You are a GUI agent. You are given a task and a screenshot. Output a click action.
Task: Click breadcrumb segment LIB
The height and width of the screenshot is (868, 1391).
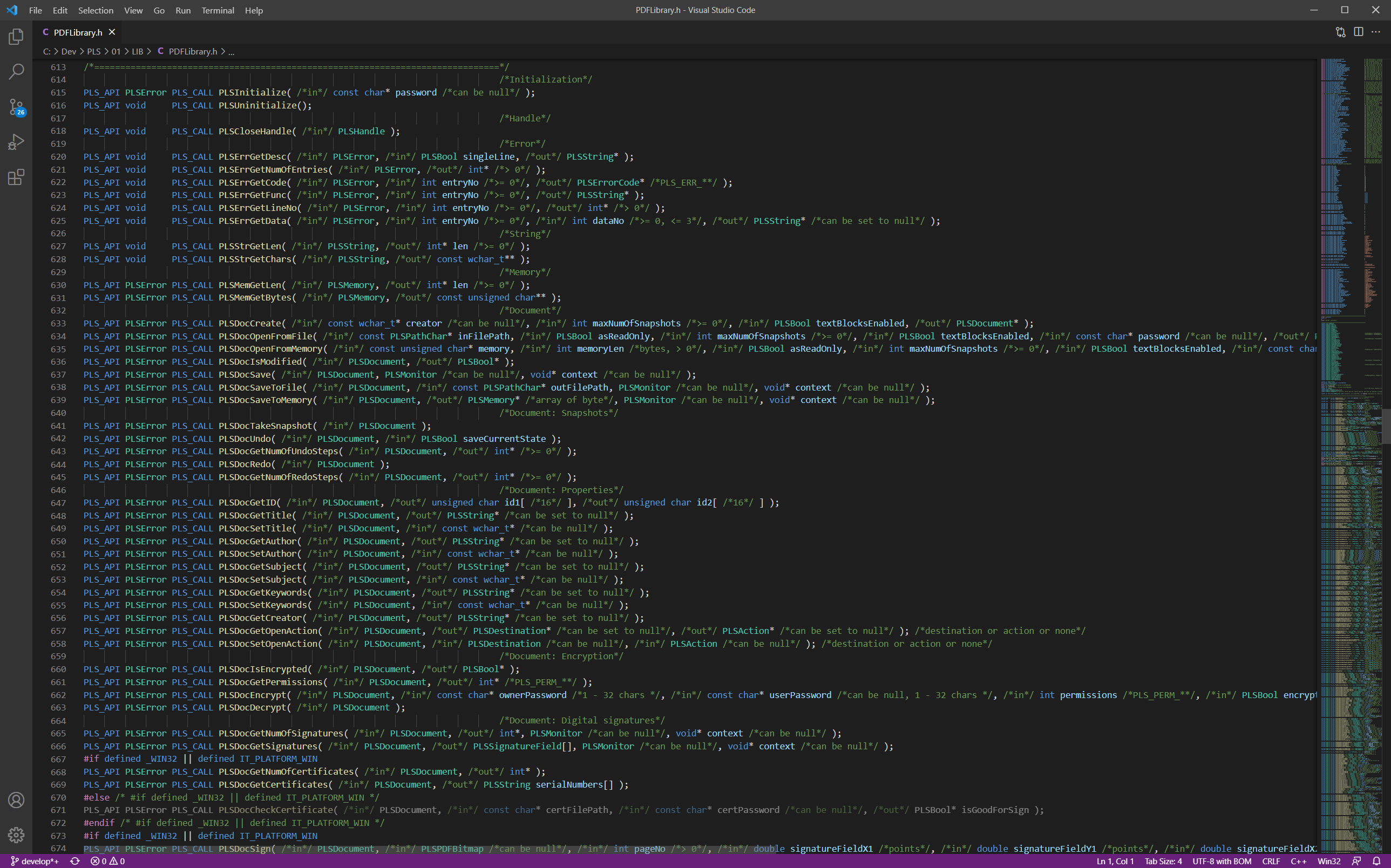(x=137, y=51)
